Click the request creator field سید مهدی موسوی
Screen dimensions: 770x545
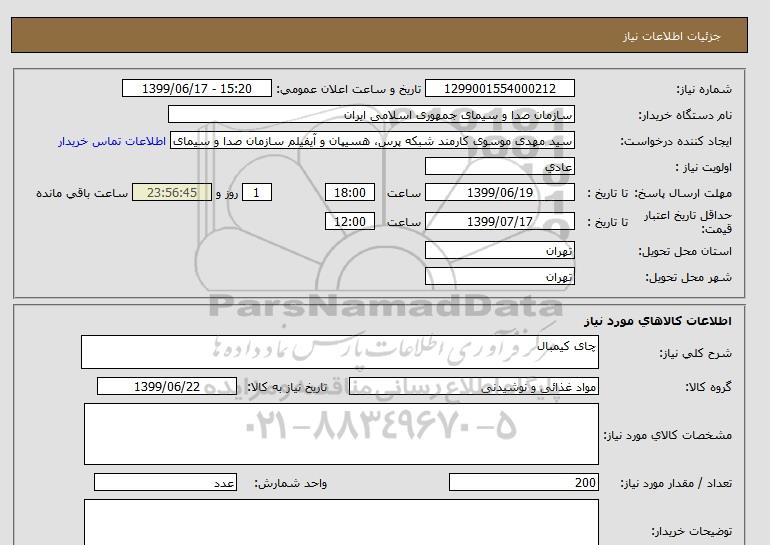[x=372, y=141]
